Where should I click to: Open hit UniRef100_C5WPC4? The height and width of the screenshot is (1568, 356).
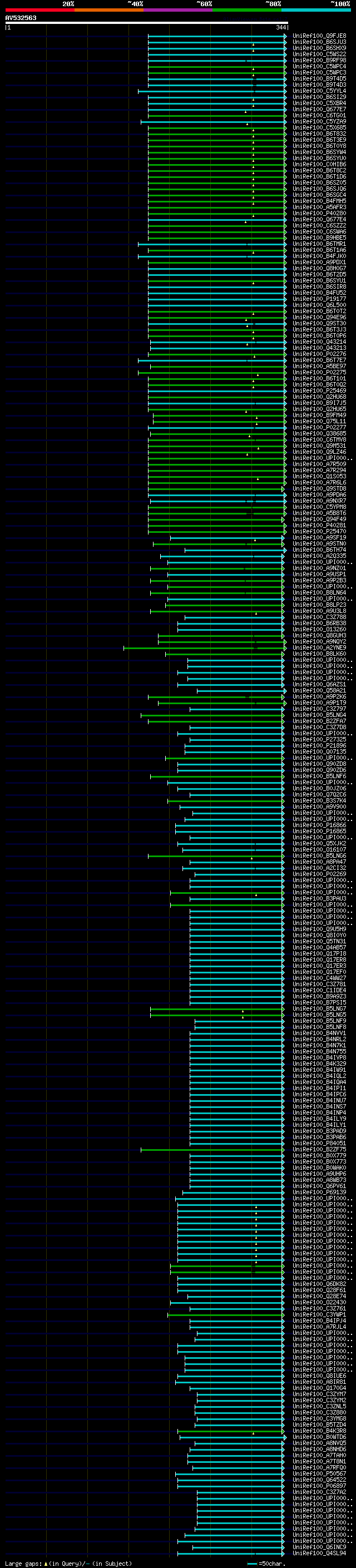click(319, 66)
